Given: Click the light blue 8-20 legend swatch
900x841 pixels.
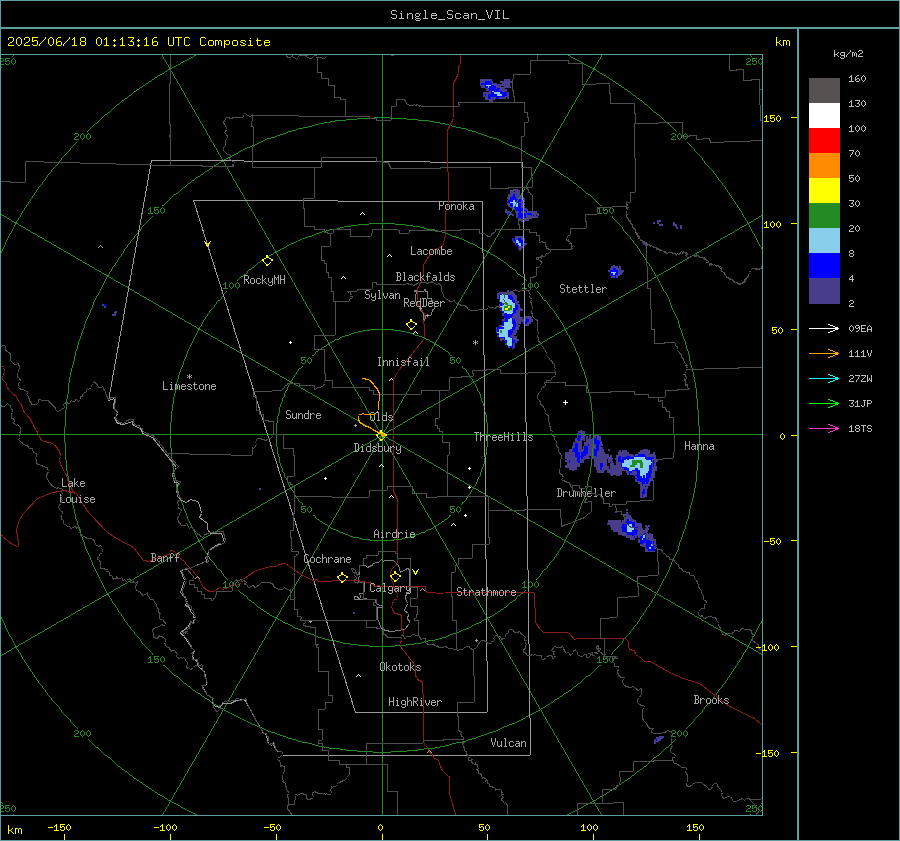Looking at the screenshot, I should [824, 241].
